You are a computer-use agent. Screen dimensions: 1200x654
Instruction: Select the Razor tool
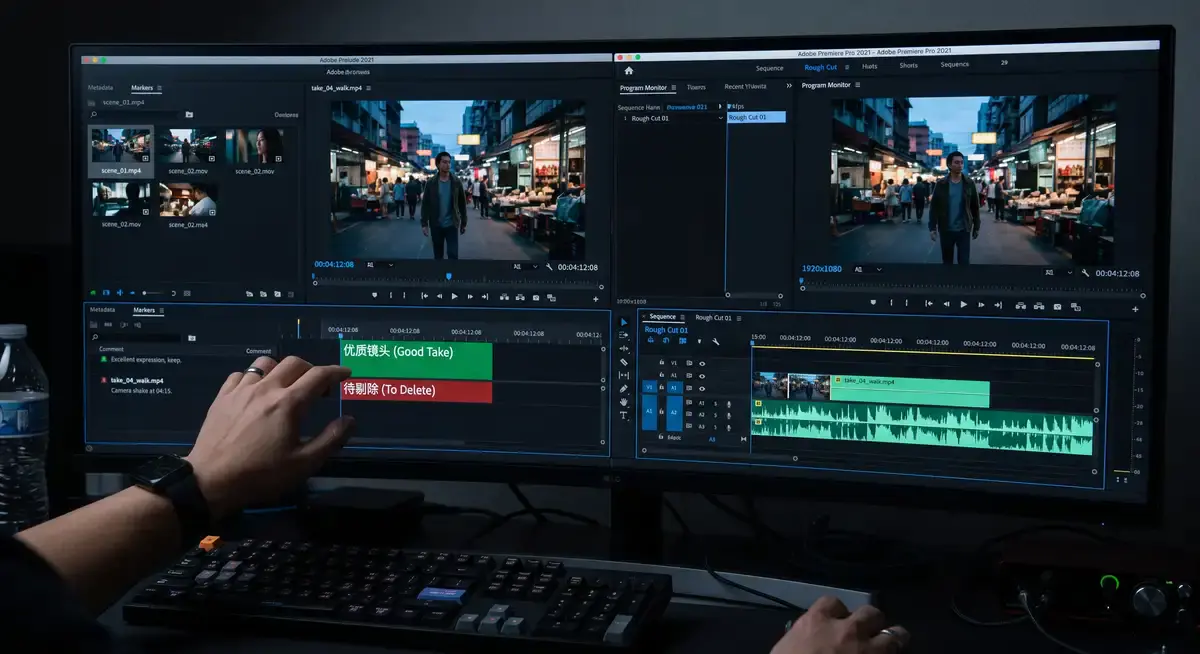624,362
